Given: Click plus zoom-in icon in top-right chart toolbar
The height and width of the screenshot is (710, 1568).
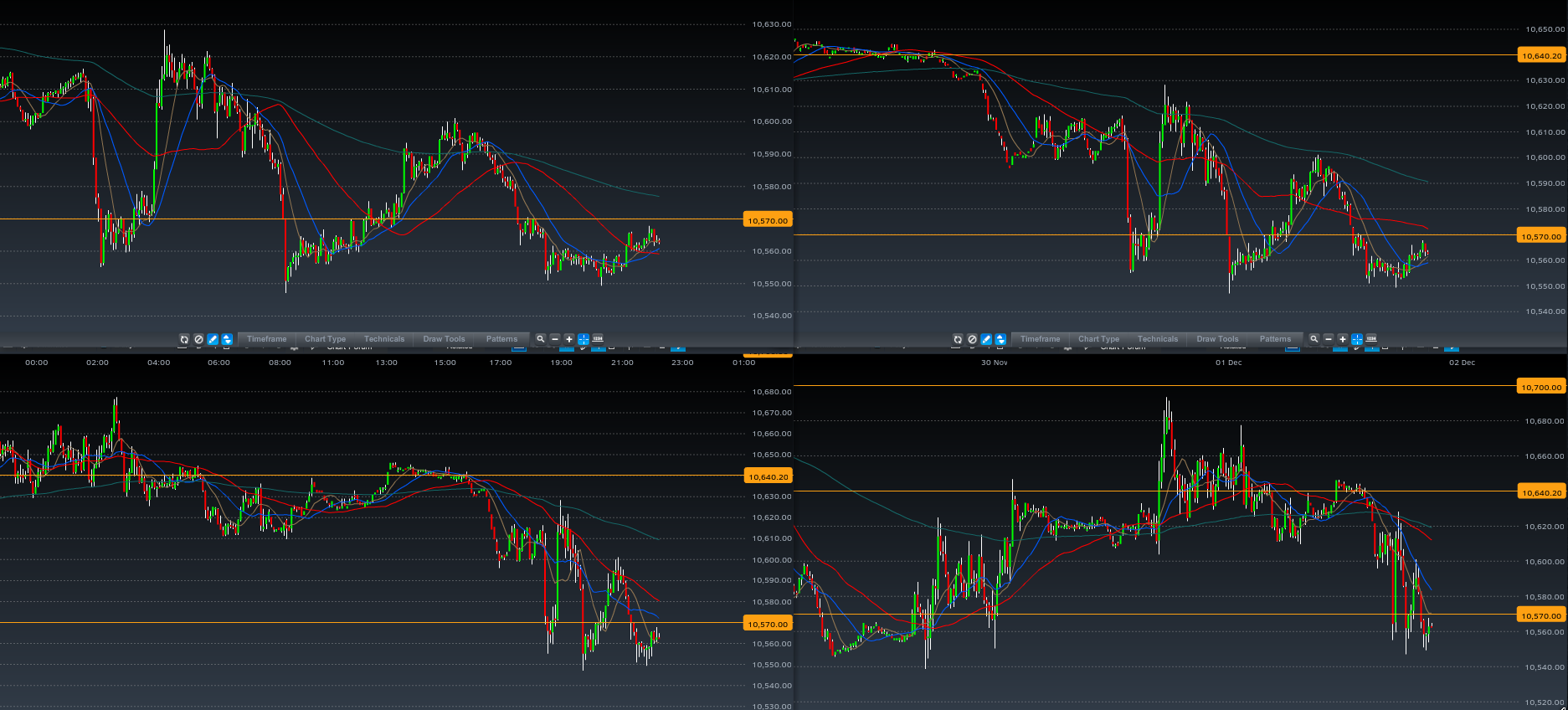Looking at the screenshot, I should (x=1343, y=339).
